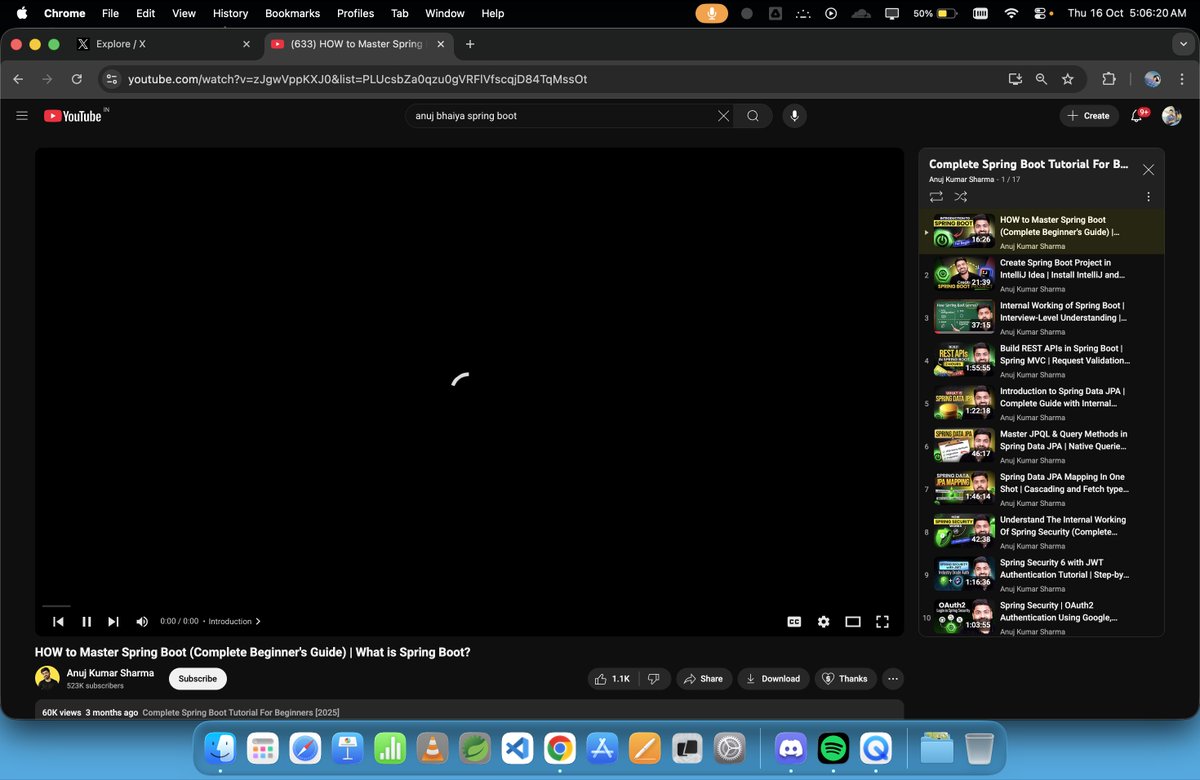Open the History menu

(230, 13)
